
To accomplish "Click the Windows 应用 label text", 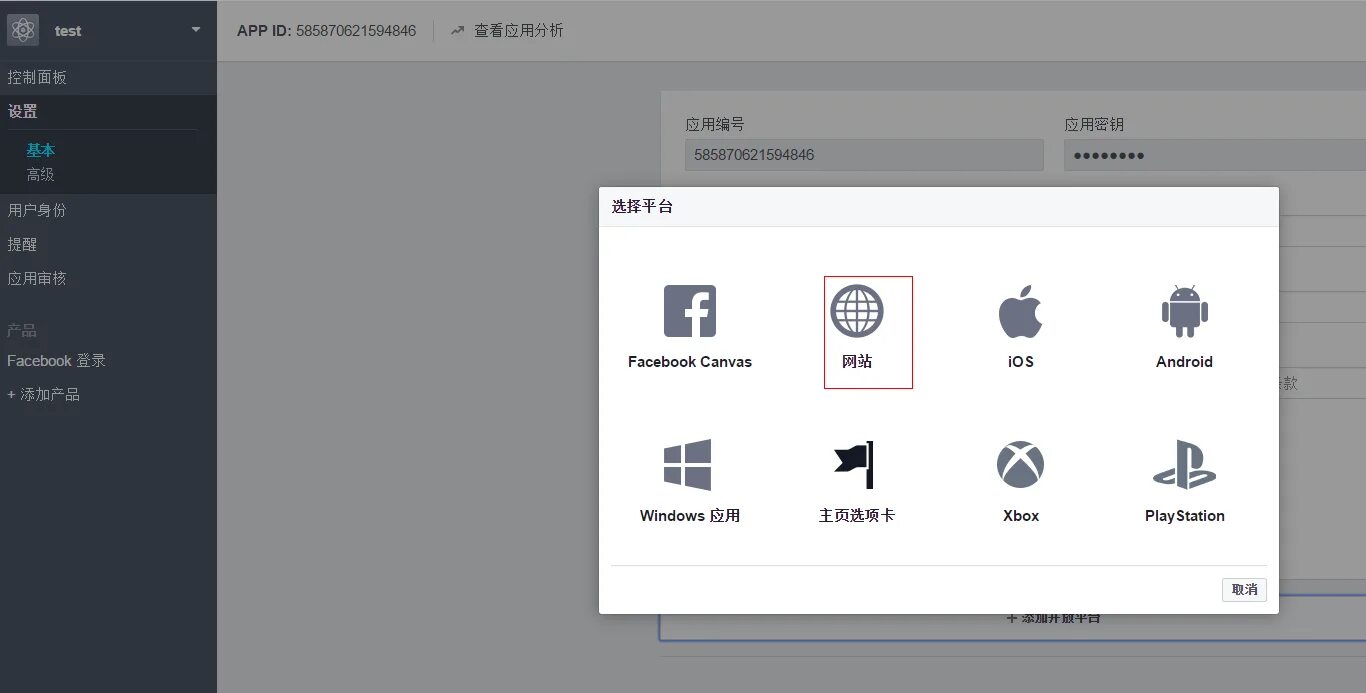I will coord(690,516).
